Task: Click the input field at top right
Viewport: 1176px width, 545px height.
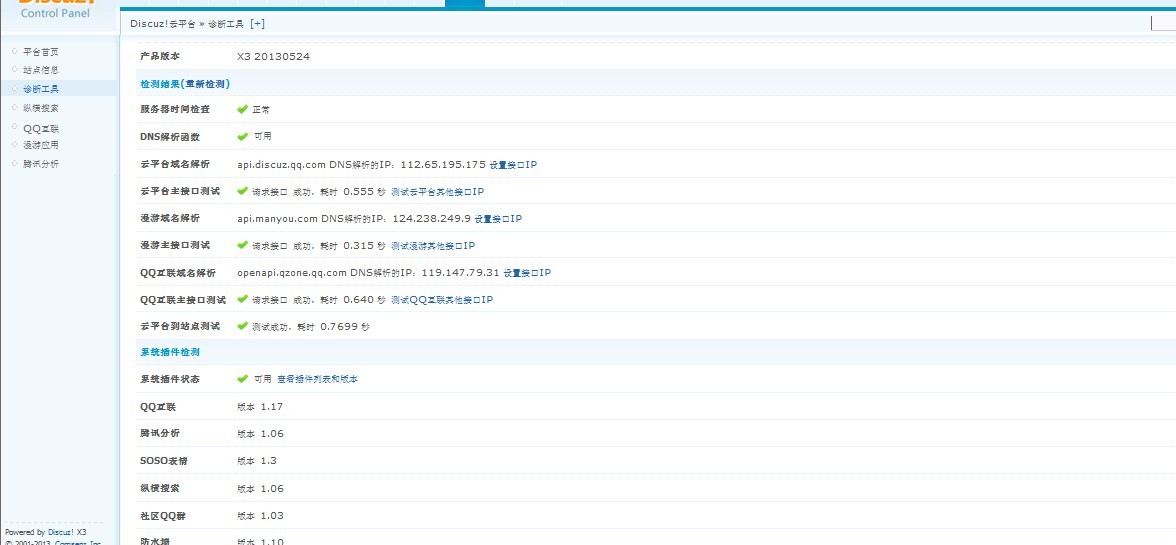Action: click(1163, 23)
